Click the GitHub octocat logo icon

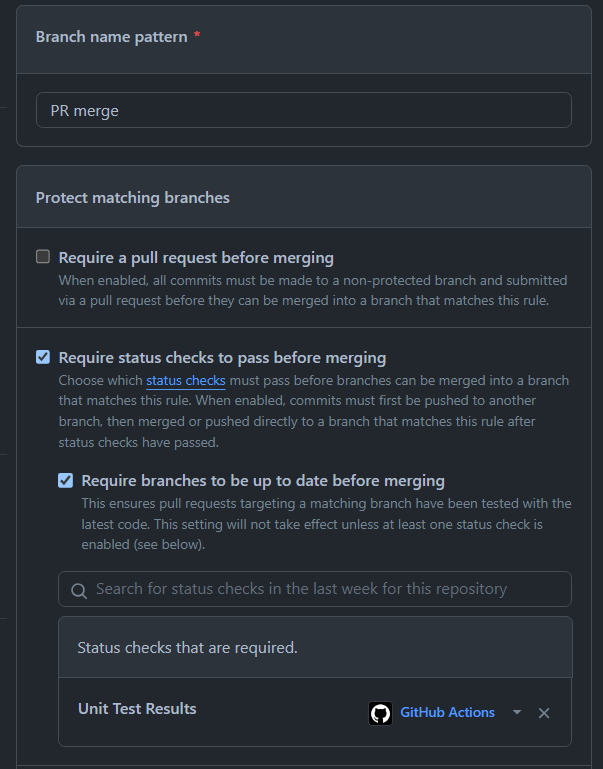[380, 713]
